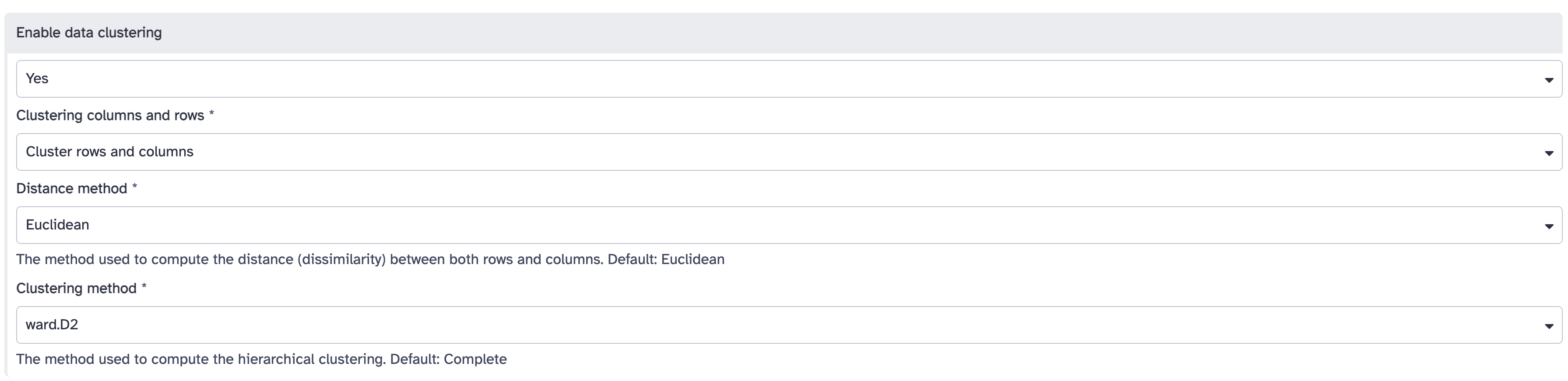Screen dimensions: 1568x381
Task: Click the caret beside Cluster rows and columns
Action: 1549,153
